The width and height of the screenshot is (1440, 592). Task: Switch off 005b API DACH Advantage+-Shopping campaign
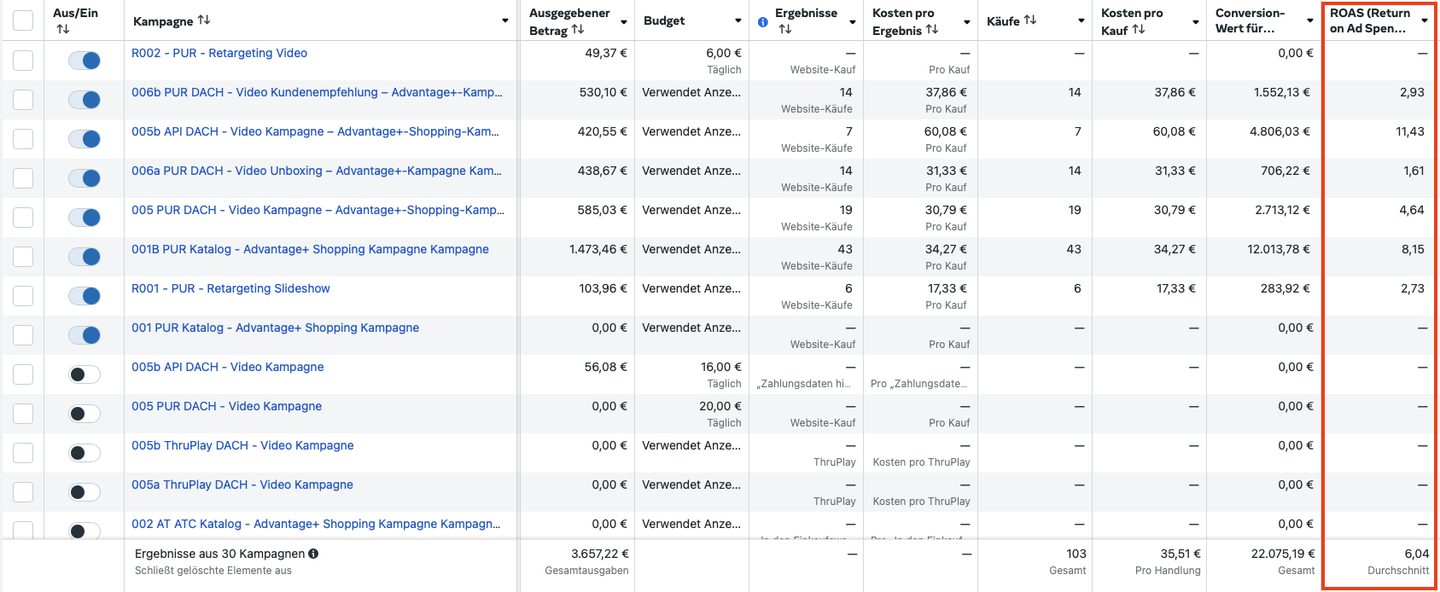point(85,139)
